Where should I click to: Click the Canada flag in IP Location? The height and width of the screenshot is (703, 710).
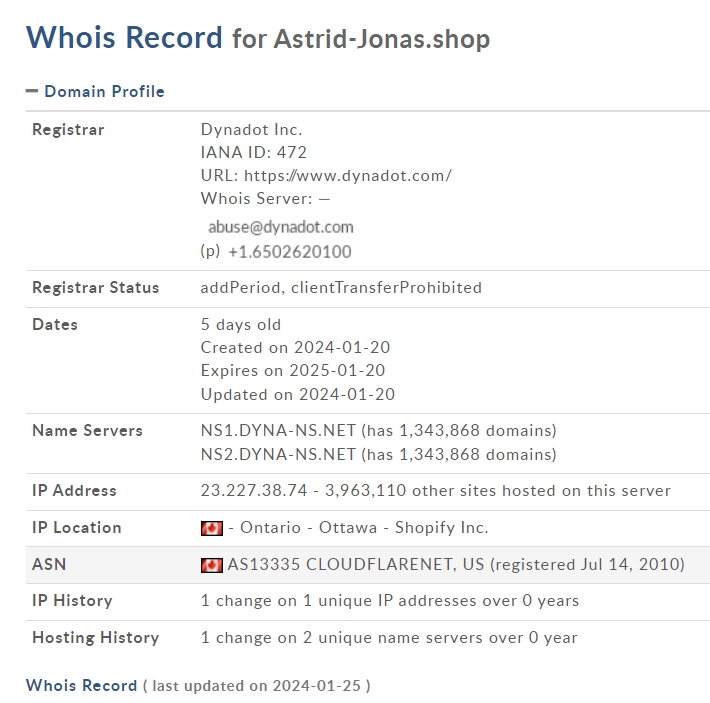[212, 528]
